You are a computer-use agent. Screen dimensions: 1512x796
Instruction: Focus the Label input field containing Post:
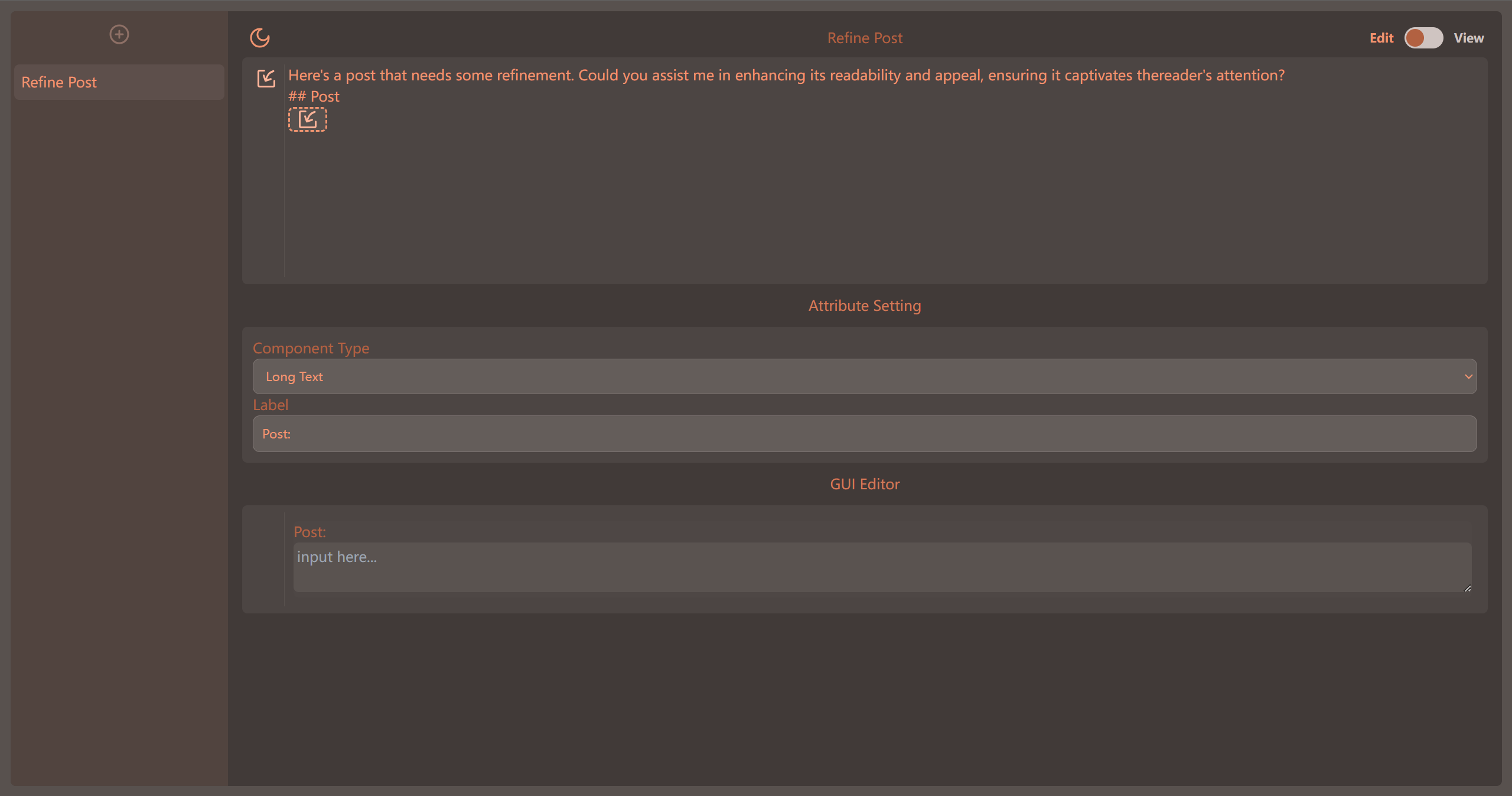(863, 434)
